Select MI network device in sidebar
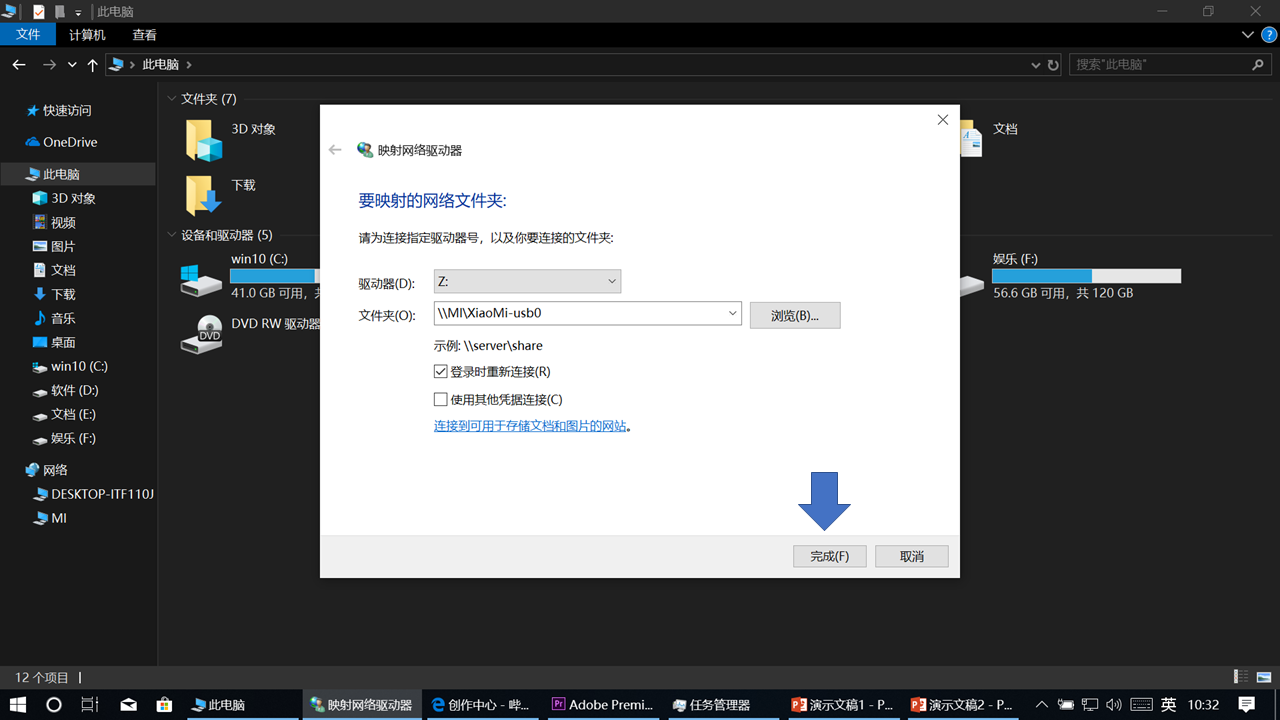Image resolution: width=1280 pixels, height=720 pixels. click(59, 519)
